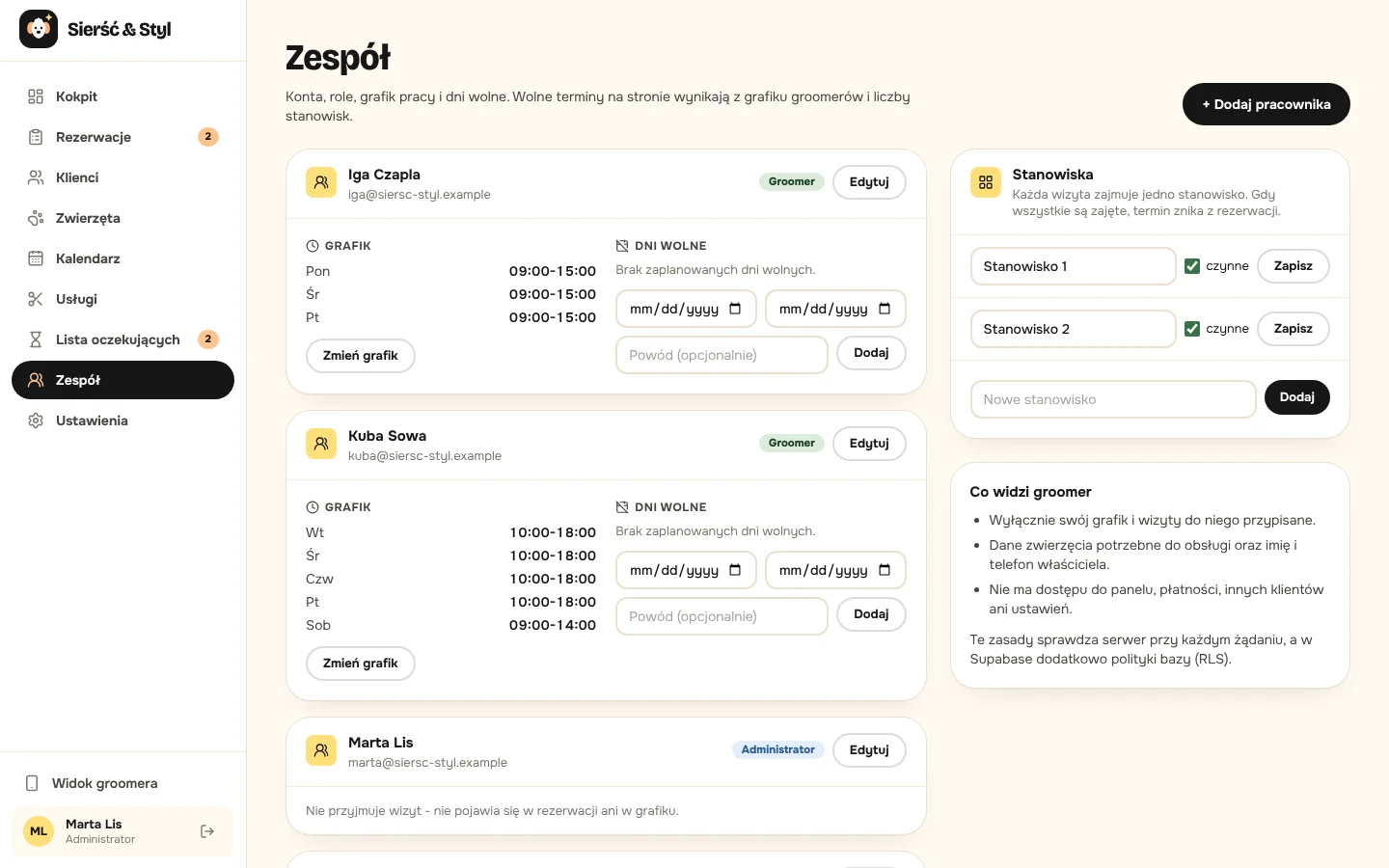Click Edytuj for Marta Lis
The image size is (1389, 868).
[x=869, y=750]
